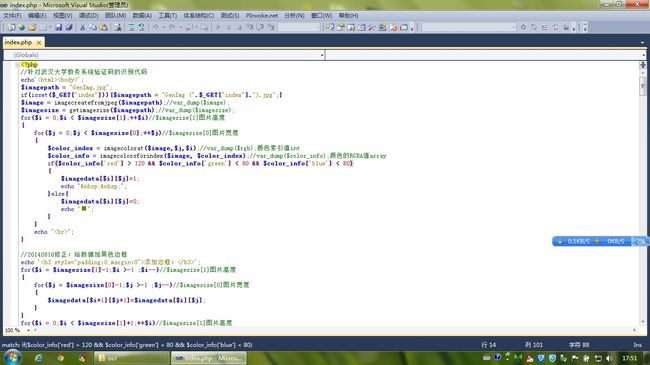Open the 数据(A) menu

pos(142,15)
